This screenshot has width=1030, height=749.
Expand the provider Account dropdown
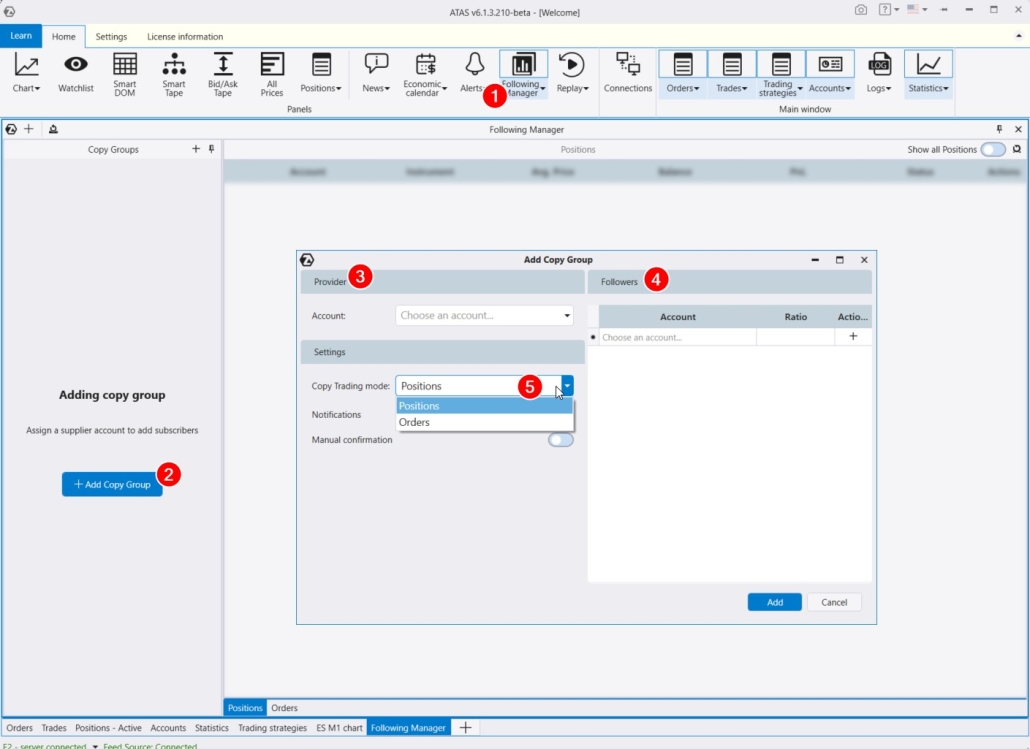click(x=485, y=316)
